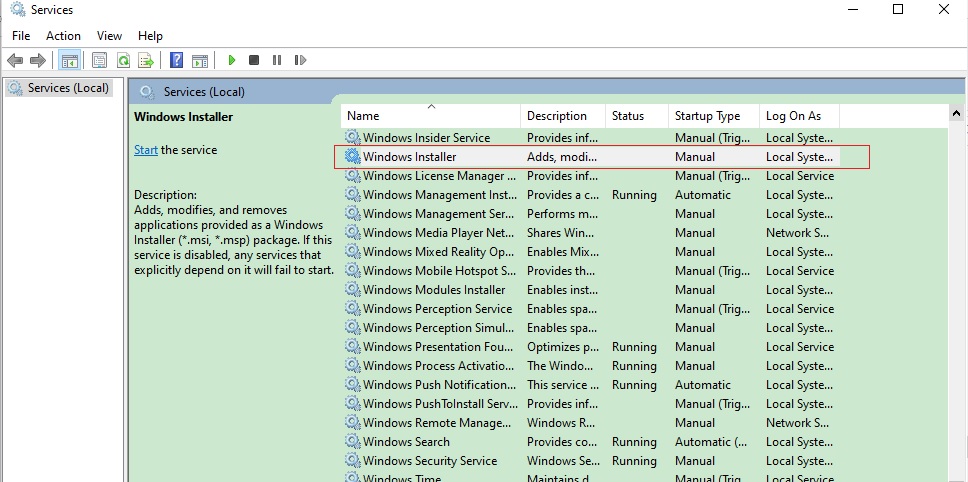This screenshot has height=482, width=968.
Task: Sort by the Name column header
Action: (x=431, y=116)
